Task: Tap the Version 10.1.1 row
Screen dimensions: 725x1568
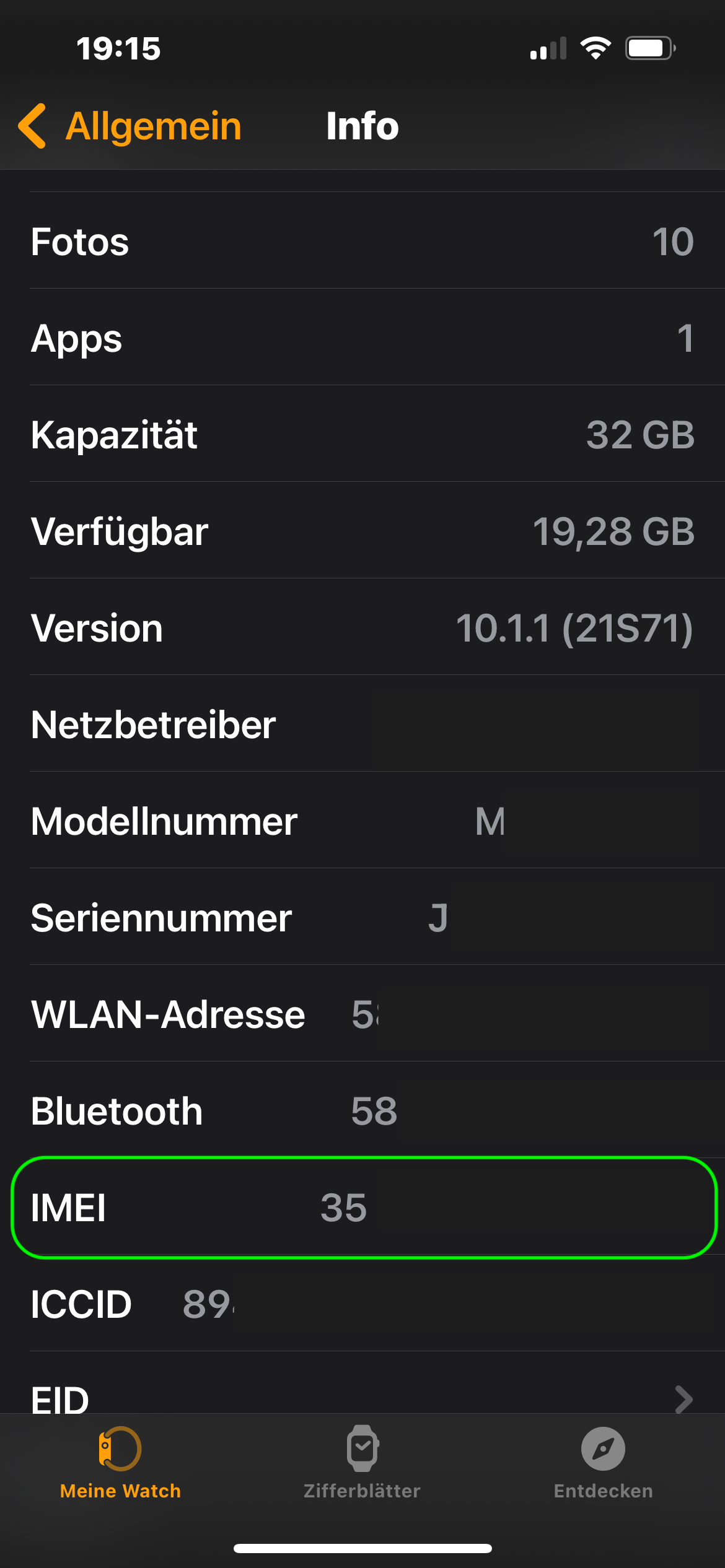Action: pyautogui.click(x=362, y=628)
